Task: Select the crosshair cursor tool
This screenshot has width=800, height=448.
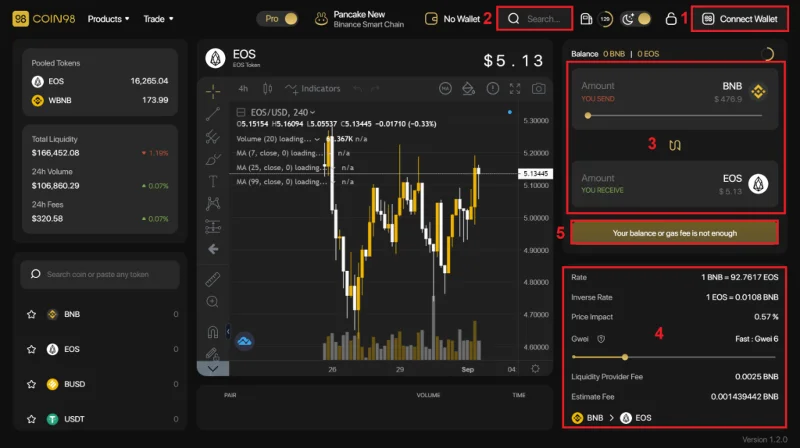Action: point(213,91)
